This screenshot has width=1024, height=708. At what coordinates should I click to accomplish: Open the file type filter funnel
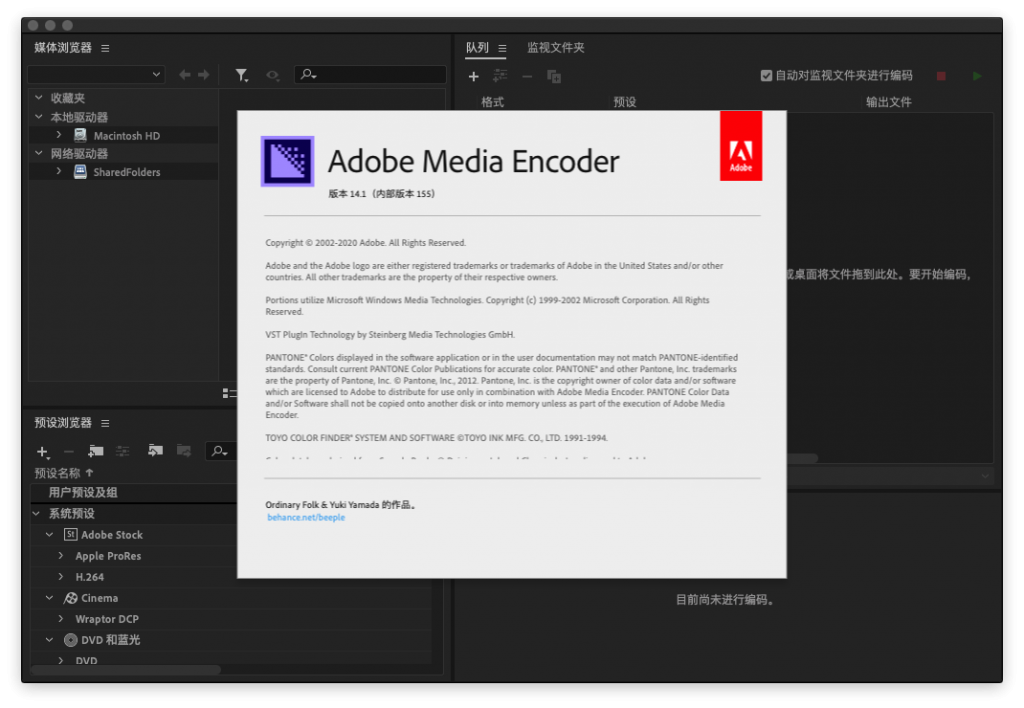point(242,76)
